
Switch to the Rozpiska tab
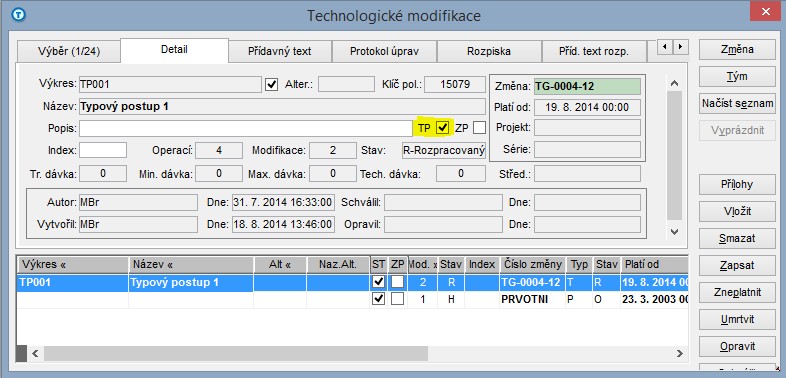click(489, 51)
